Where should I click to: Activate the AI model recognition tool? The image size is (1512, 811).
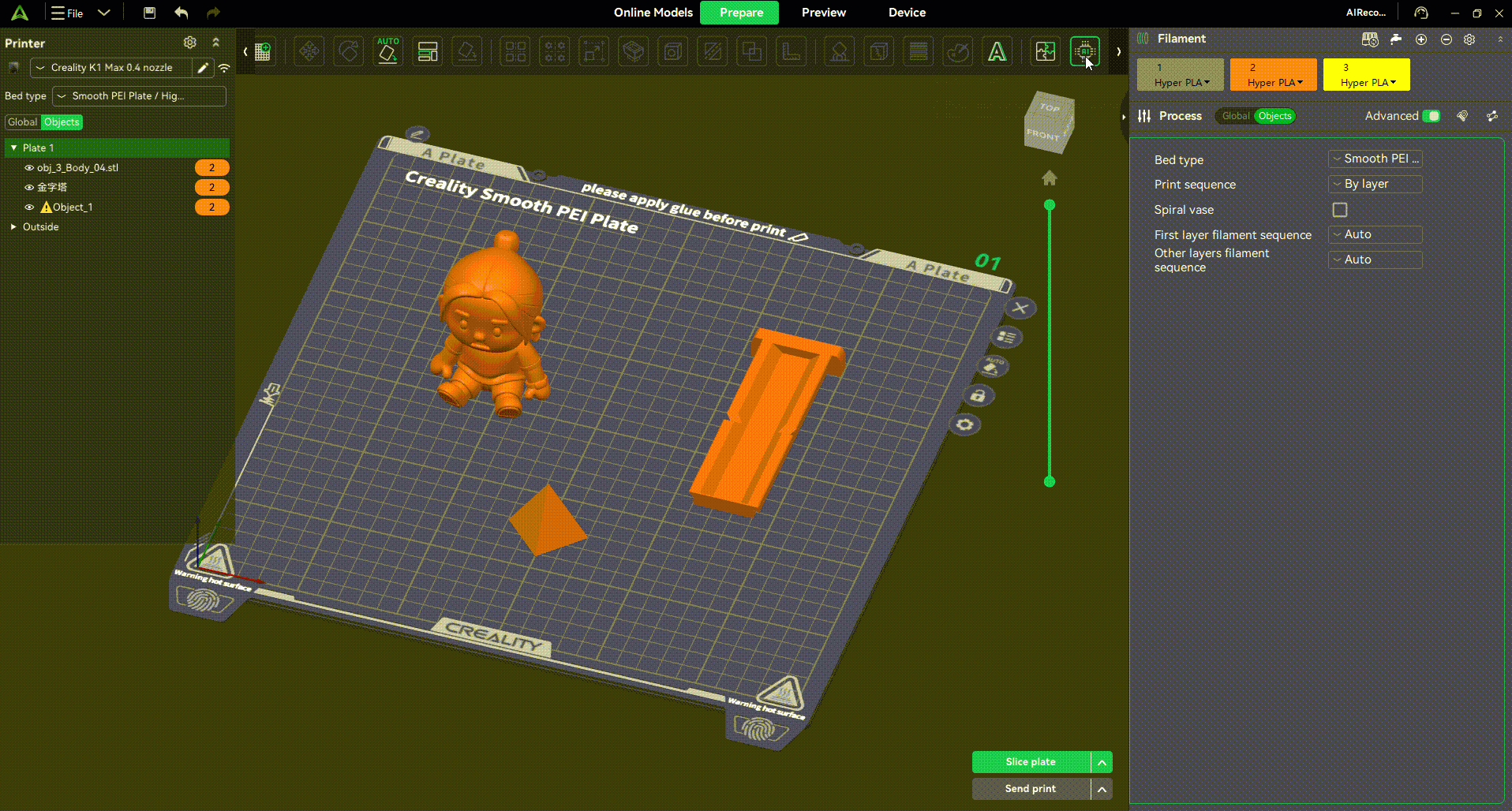click(1084, 51)
